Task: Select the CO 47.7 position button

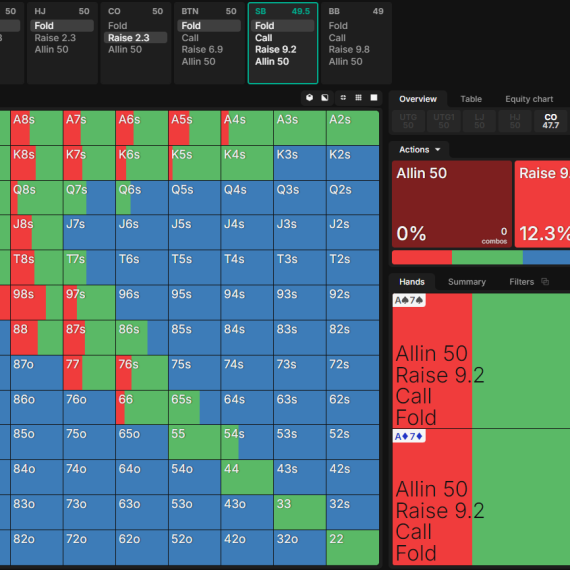Action: click(550, 121)
